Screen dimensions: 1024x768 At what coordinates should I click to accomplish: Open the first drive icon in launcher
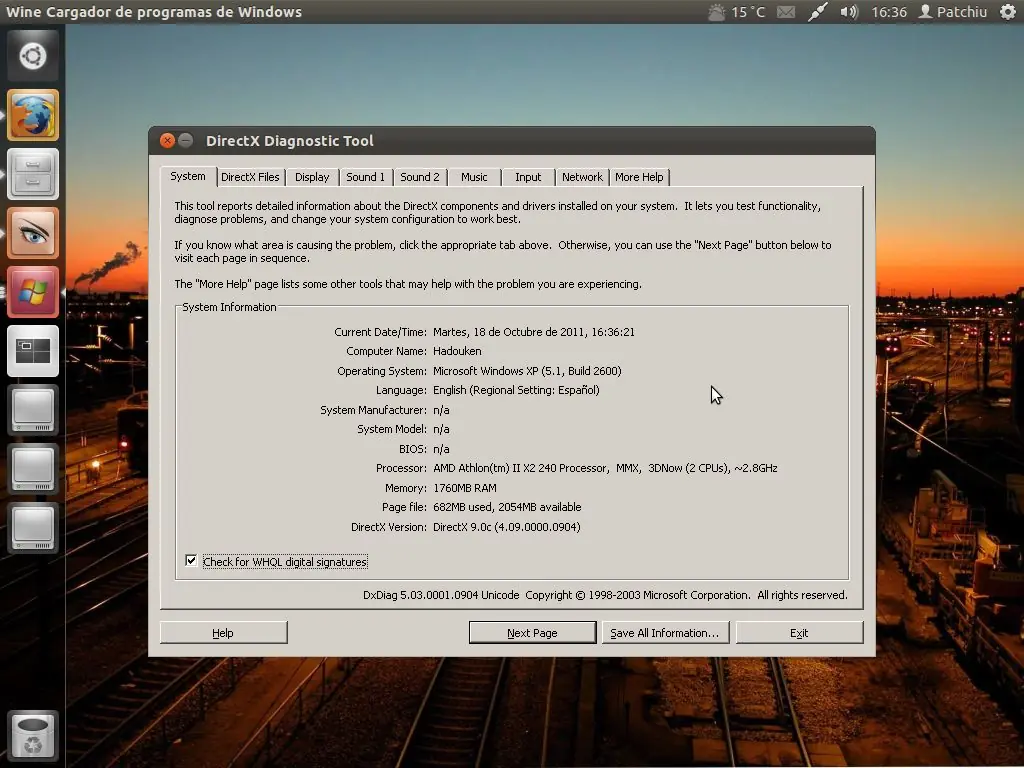pyautogui.click(x=33, y=409)
